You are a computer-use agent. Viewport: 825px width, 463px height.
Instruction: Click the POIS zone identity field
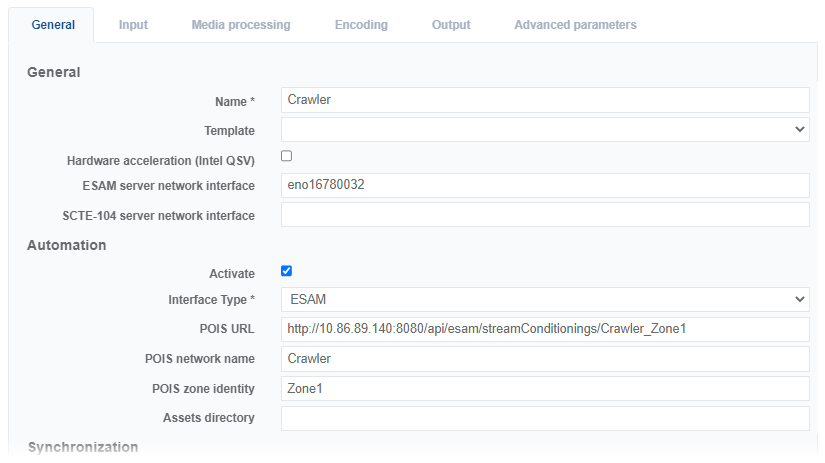pyautogui.click(x=545, y=388)
